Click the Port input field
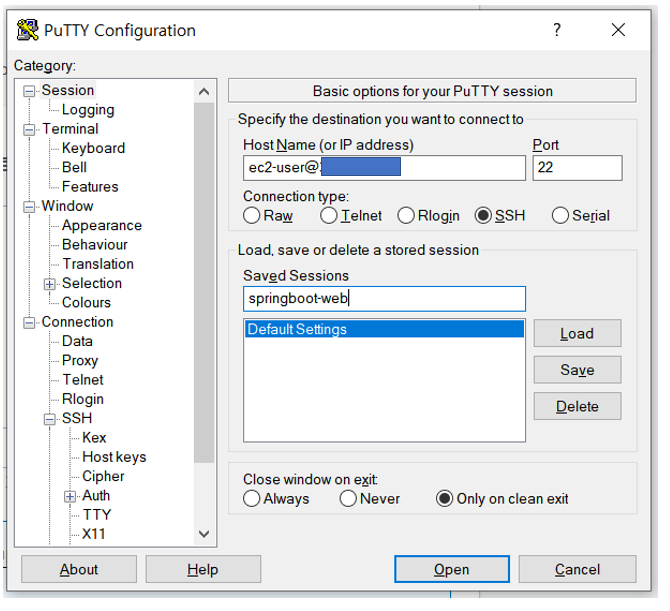 click(x=577, y=167)
